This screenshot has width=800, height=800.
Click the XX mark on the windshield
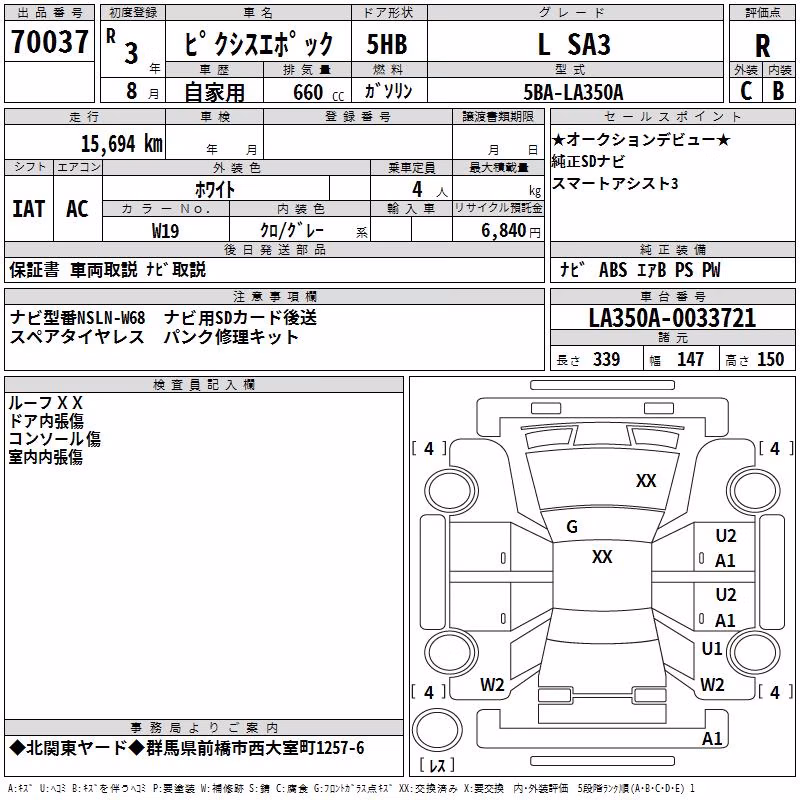click(x=646, y=481)
